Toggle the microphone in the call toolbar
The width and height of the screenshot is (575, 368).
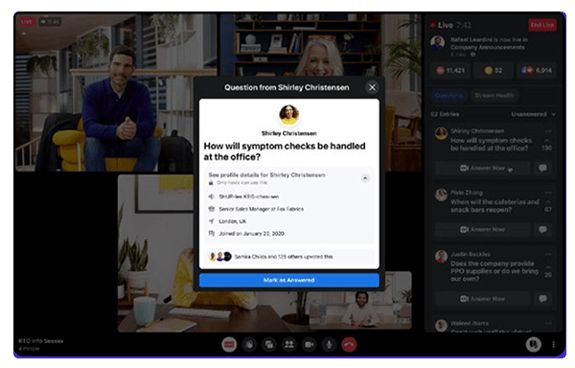[329, 345]
